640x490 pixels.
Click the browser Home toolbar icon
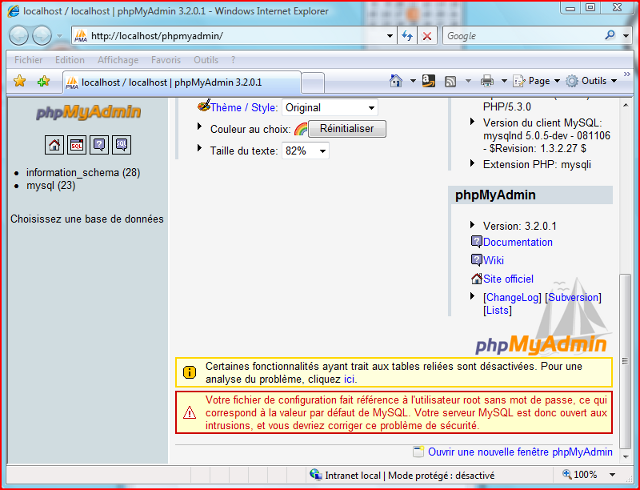[396, 81]
